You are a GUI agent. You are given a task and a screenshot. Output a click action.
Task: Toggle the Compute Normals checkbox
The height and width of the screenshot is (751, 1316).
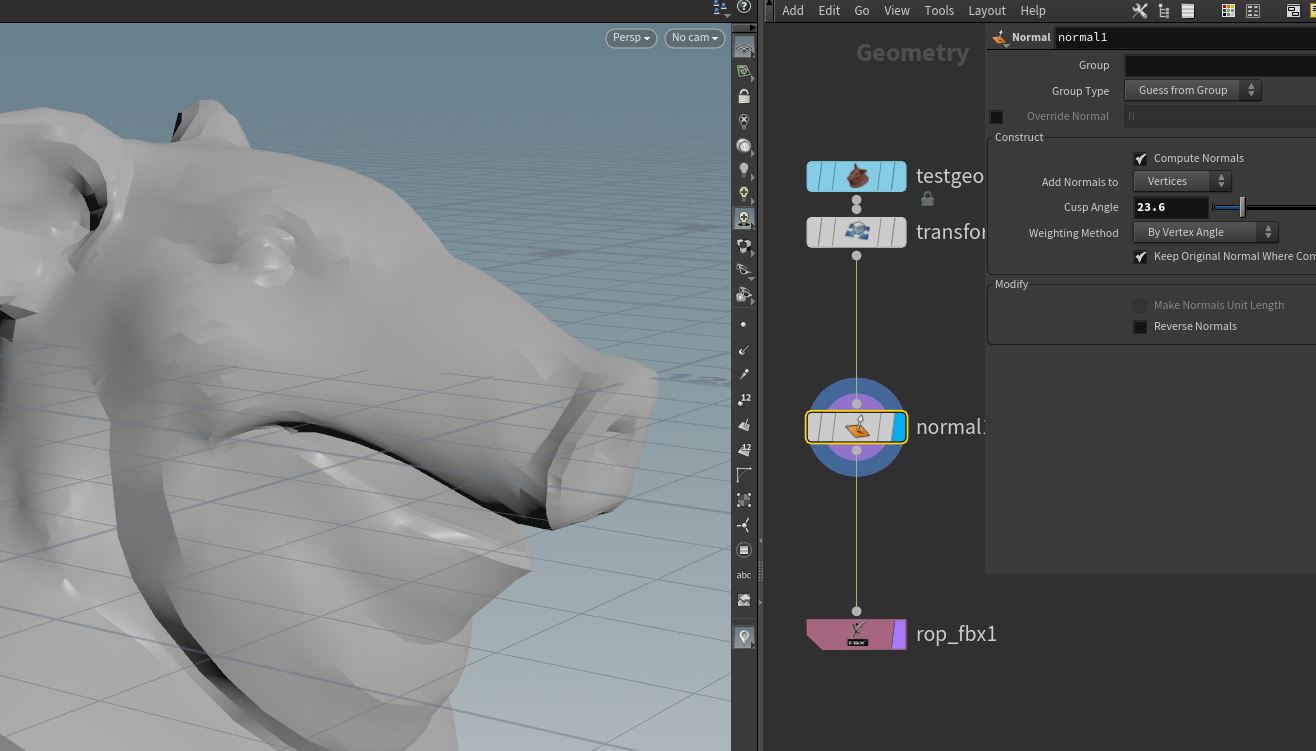pyautogui.click(x=1140, y=159)
